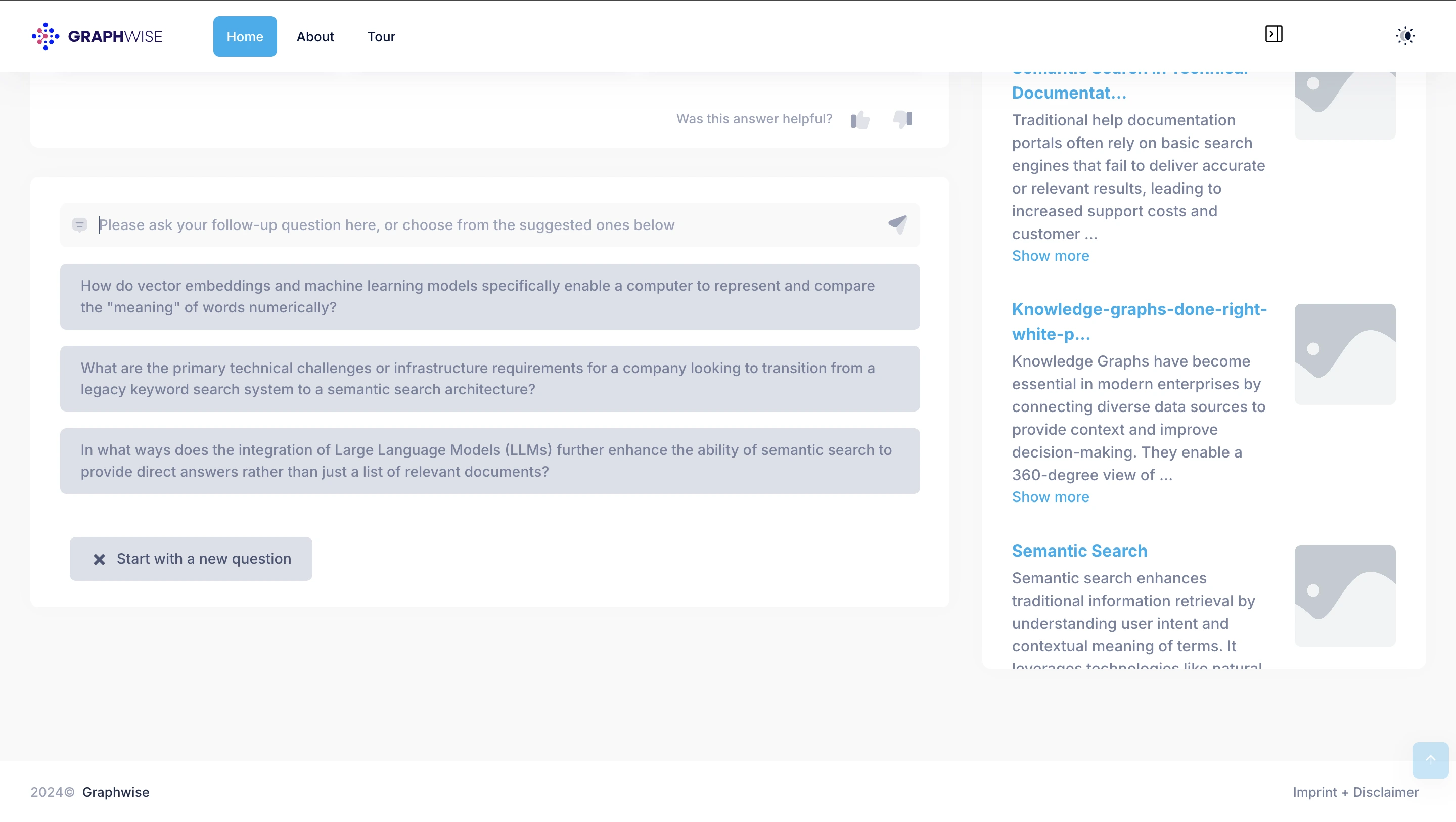Expand Show more under Knowledge-graphs-done-right

click(1050, 497)
